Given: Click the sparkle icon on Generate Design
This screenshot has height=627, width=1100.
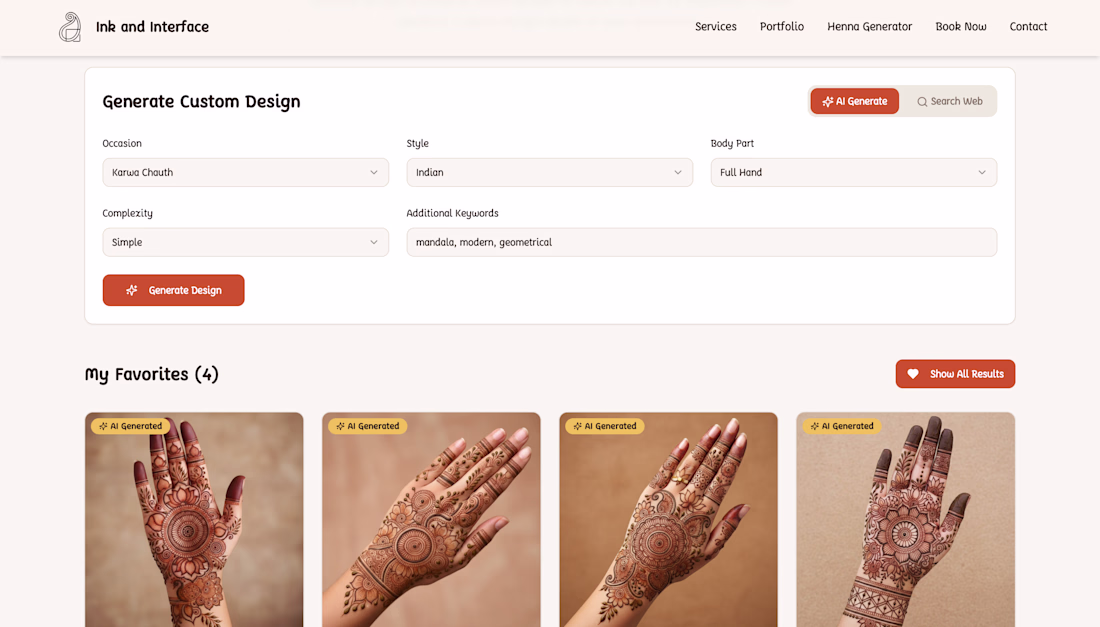Looking at the screenshot, I should pyautogui.click(x=132, y=290).
